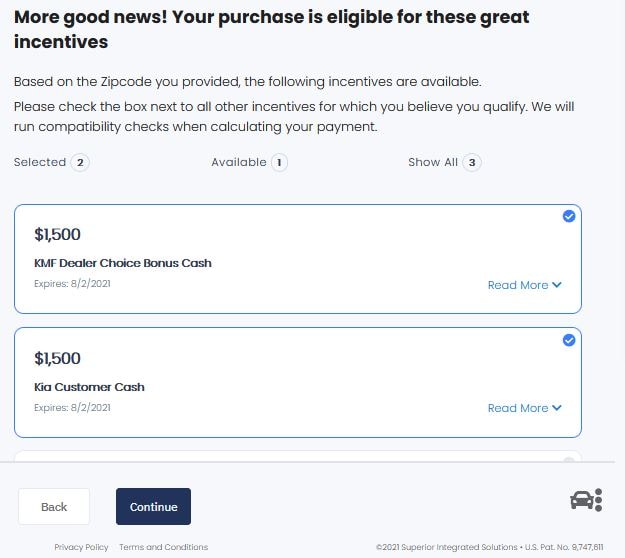Open the Terms and Conditions link
Screen dimensions: 625x558
(163, 547)
